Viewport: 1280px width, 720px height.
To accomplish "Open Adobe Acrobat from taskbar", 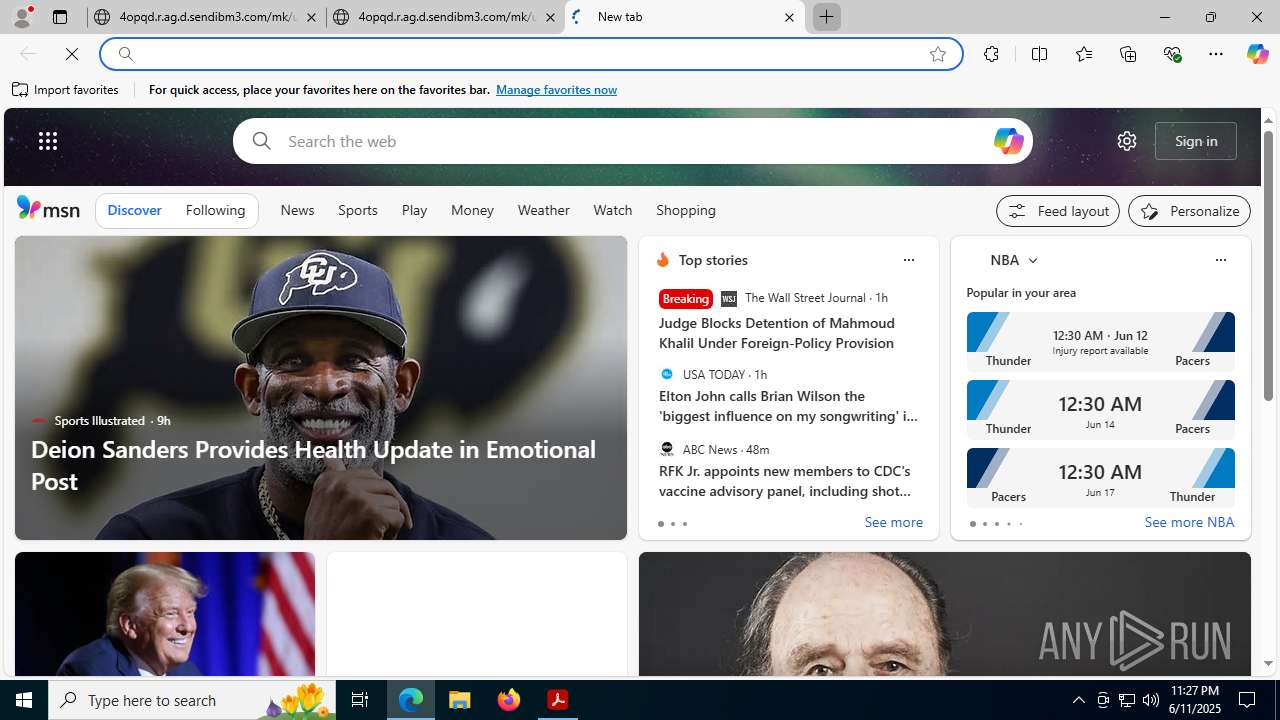I will click(x=558, y=700).
